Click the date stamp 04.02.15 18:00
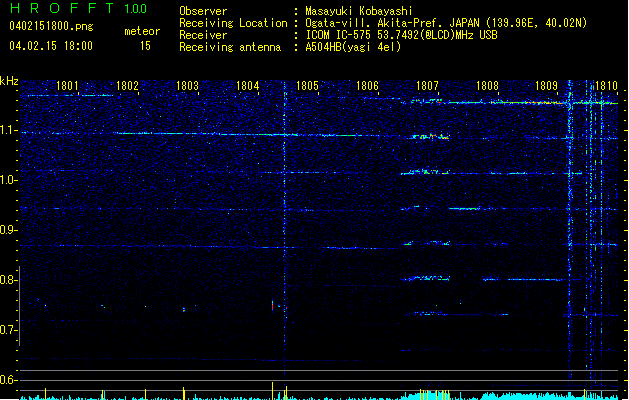Viewport: 629px width, 400px height. (x=51, y=46)
